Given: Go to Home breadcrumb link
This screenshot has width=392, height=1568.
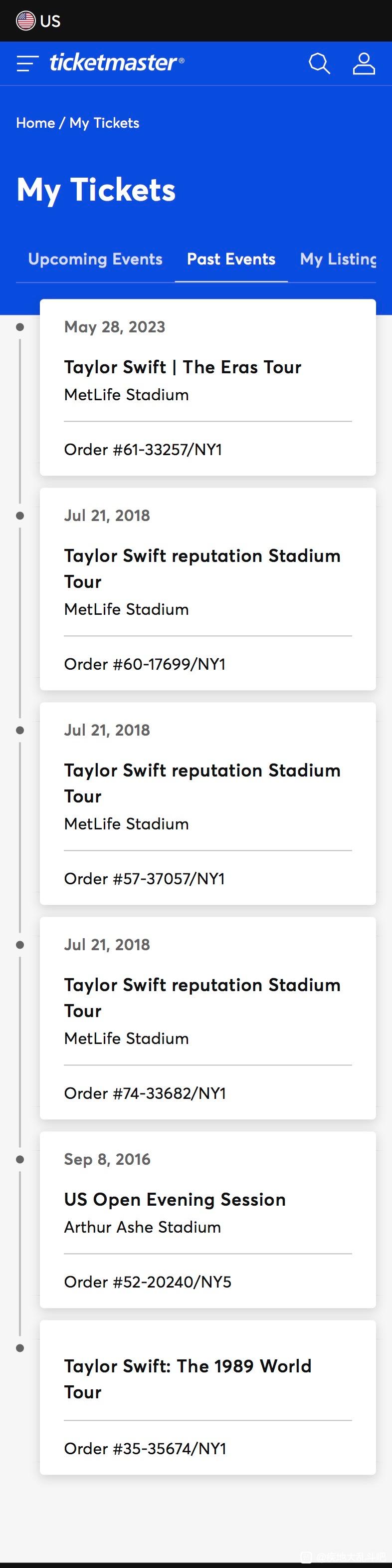Looking at the screenshot, I should pos(35,123).
